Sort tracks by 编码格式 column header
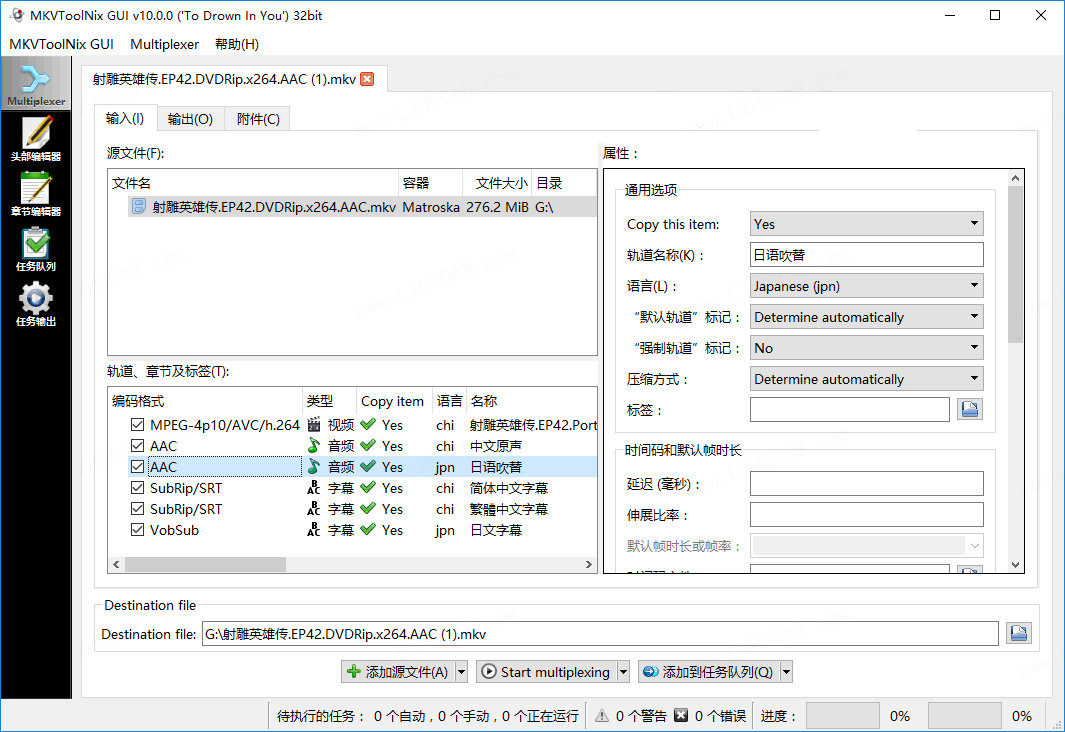The width and height of the screenshot is (1065, 732). point(204,401)
